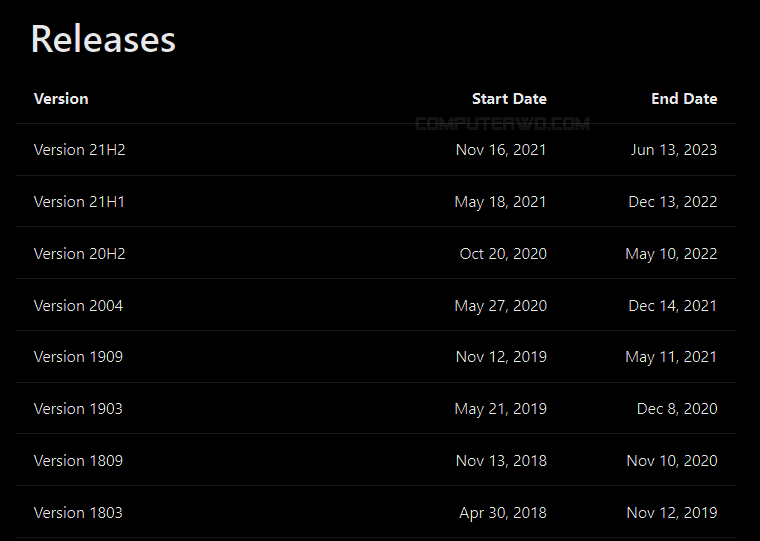Select the Version 1809 row label
Screen dimensions: 760x541
[78, 461]
